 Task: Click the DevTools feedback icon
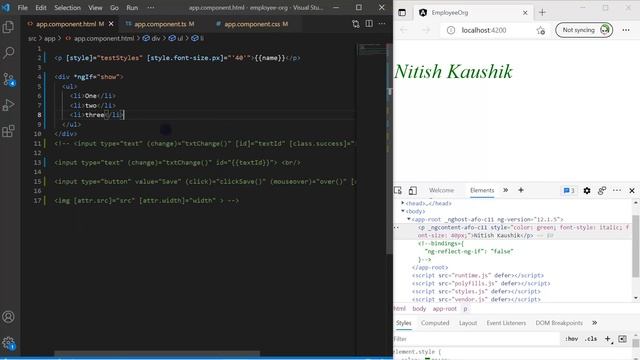[602, 191]
